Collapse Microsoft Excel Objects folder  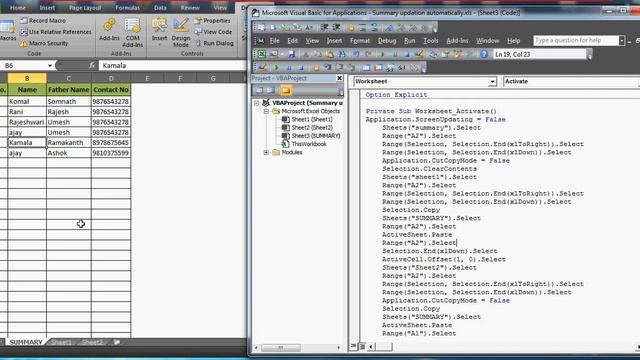click(266, 111)
